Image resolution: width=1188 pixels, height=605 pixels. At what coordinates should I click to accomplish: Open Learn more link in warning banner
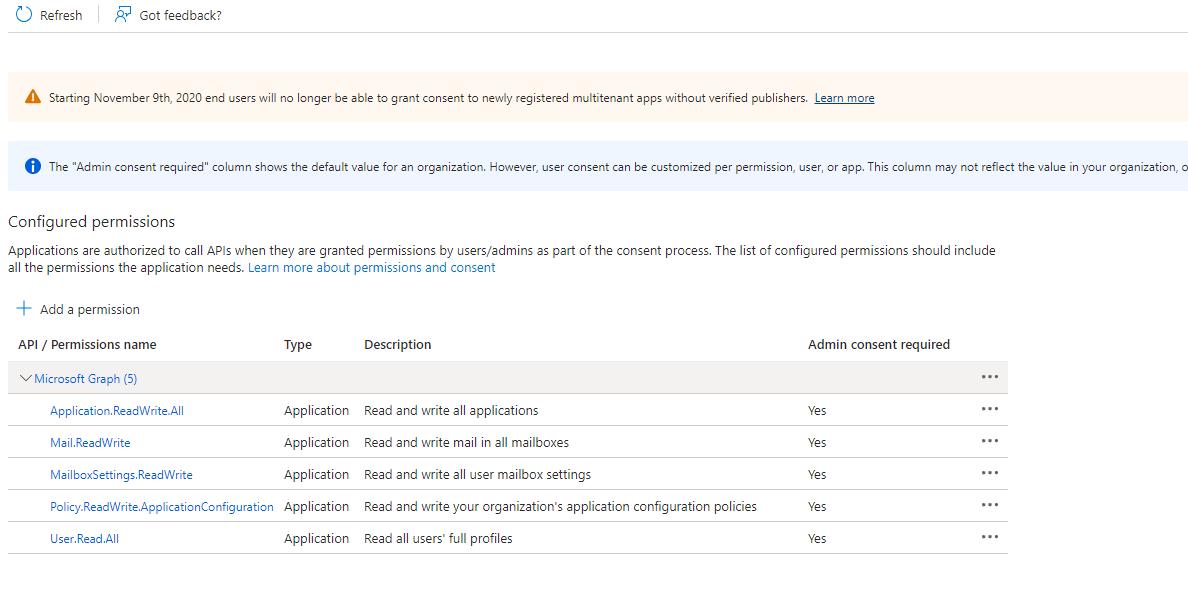click(844, 98)
